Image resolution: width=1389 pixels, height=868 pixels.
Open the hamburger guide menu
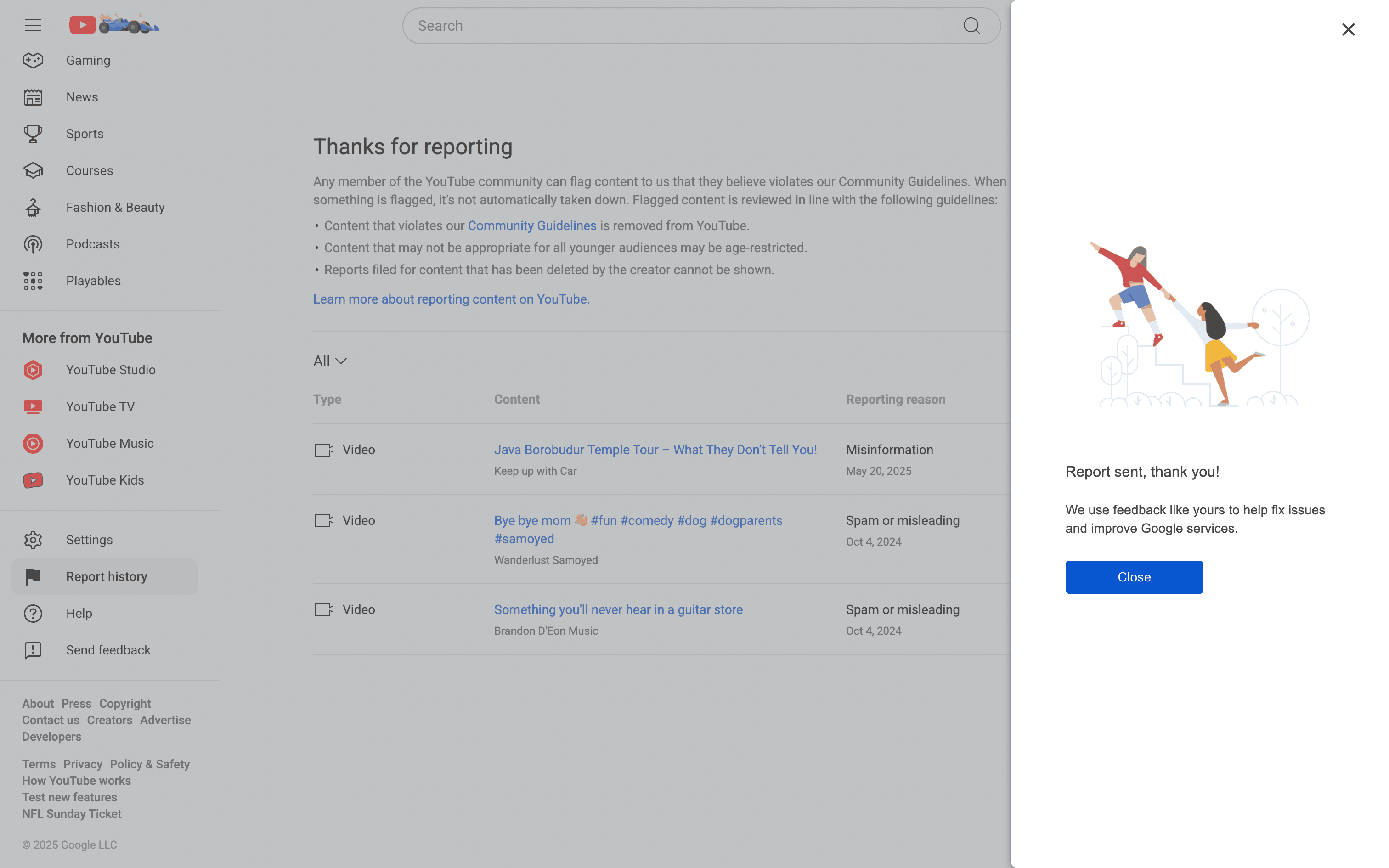point(33,25)
